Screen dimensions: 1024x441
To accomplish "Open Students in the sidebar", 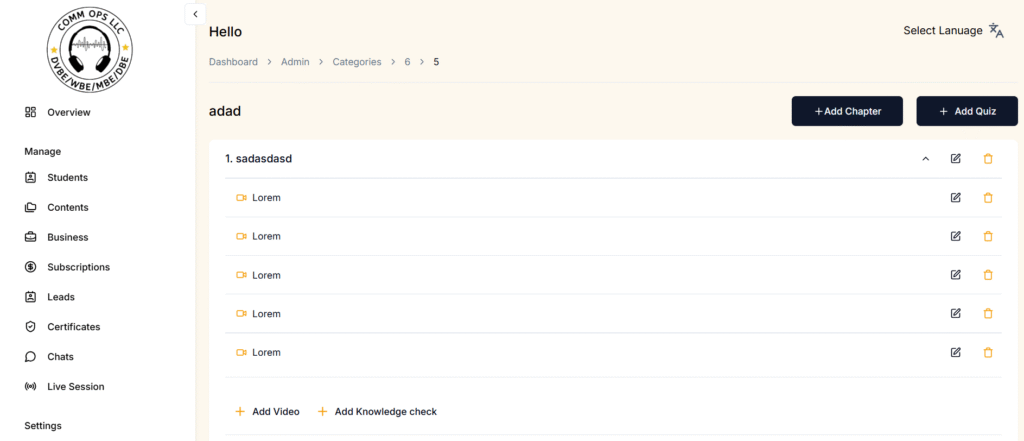I will tap(67, 178).
